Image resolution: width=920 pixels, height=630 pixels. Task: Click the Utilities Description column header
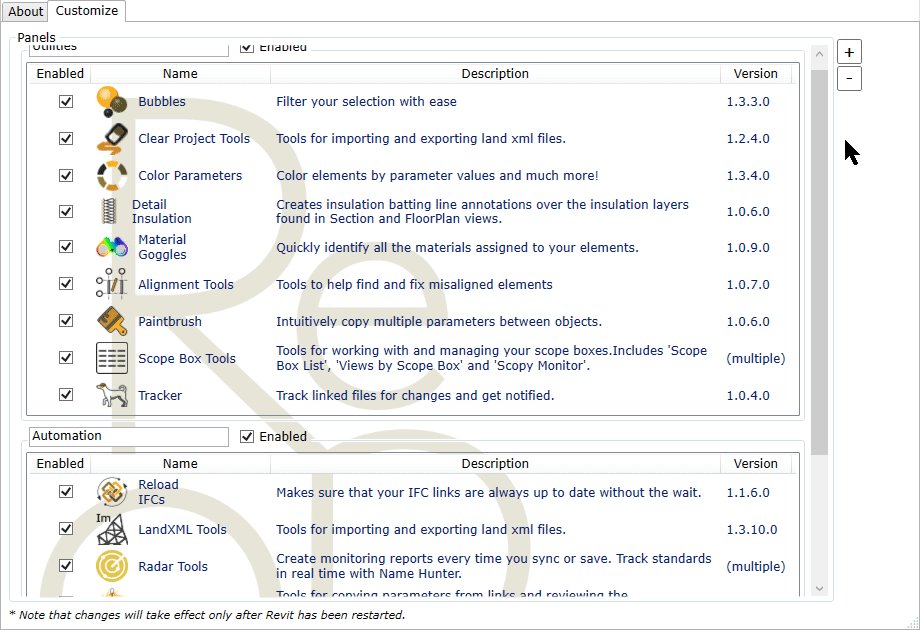coord(495,73)
